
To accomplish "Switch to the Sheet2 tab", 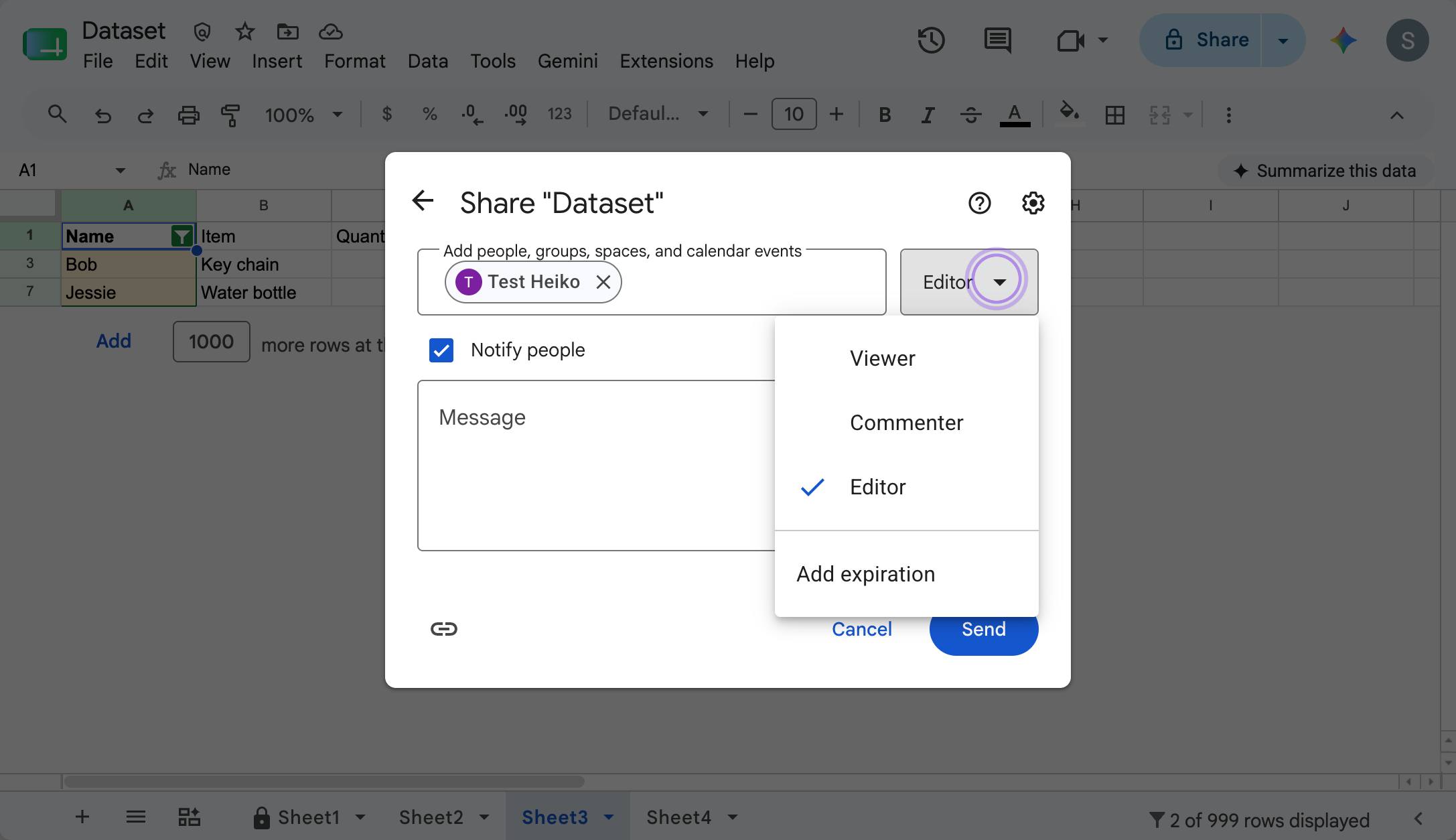I will click(x=431, y=817).
